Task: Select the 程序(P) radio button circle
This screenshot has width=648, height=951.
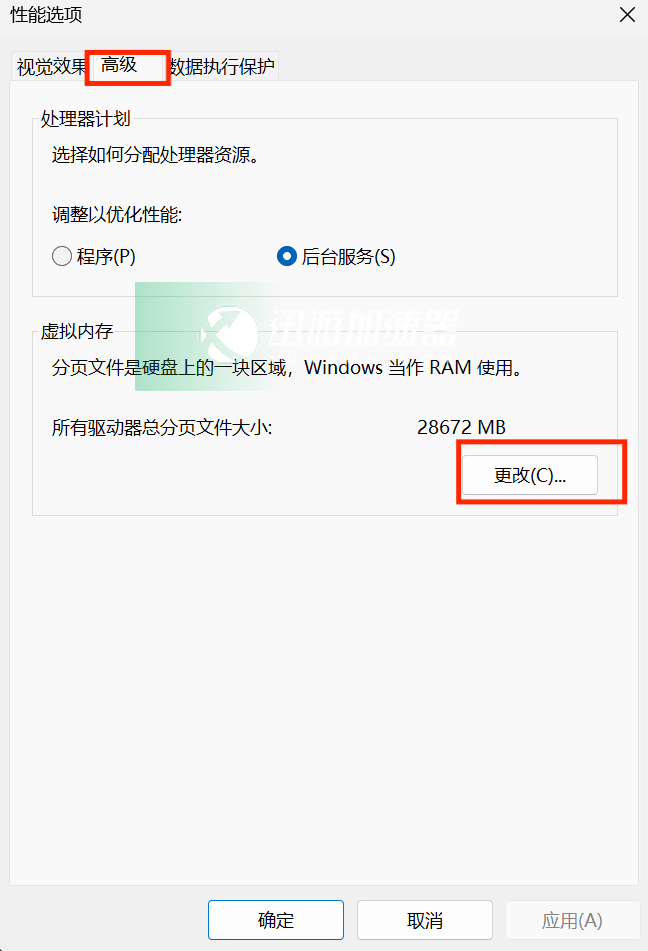Action: click(x=62, y=256)
